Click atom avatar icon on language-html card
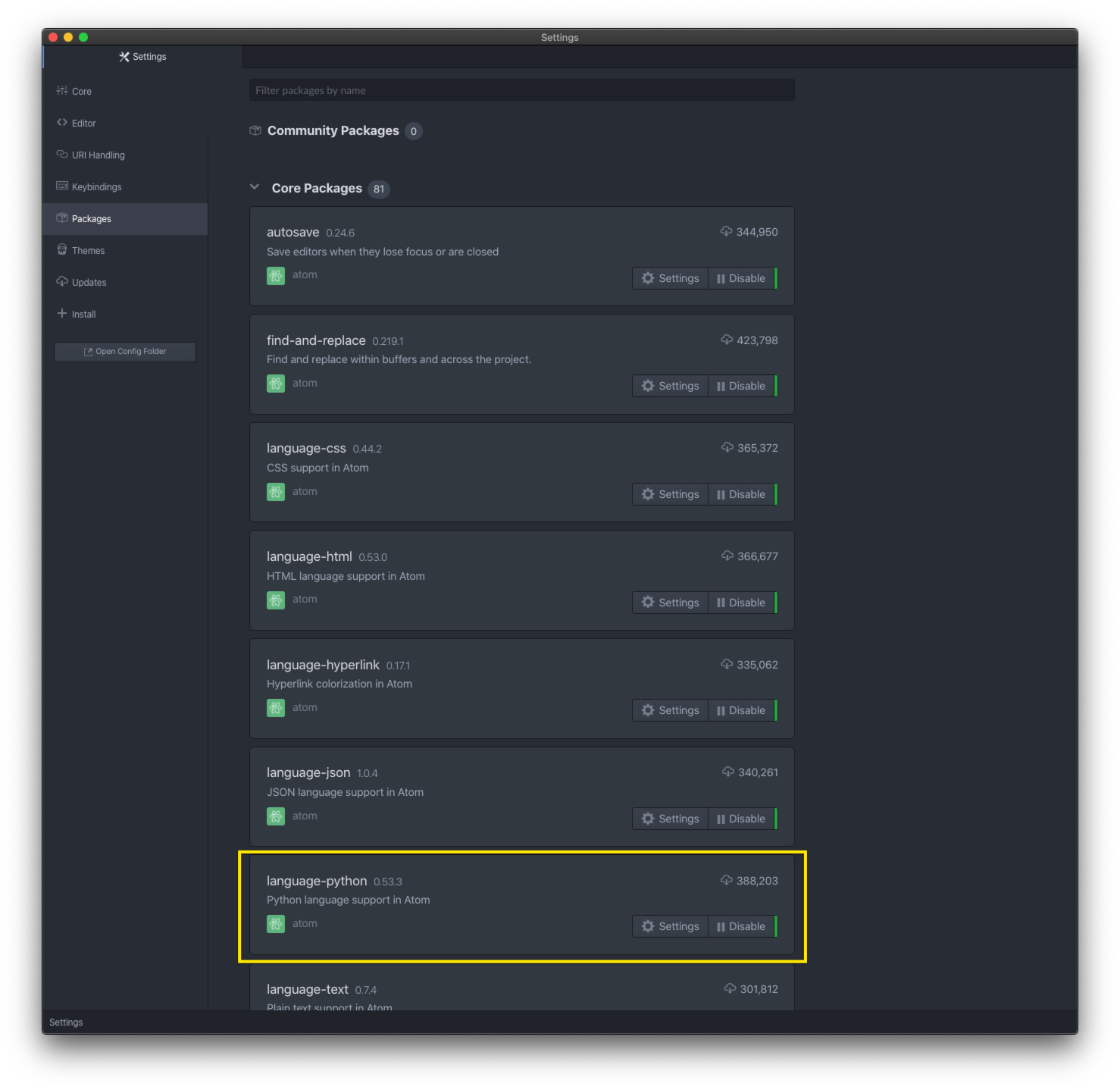 click(x=276, y=600)
